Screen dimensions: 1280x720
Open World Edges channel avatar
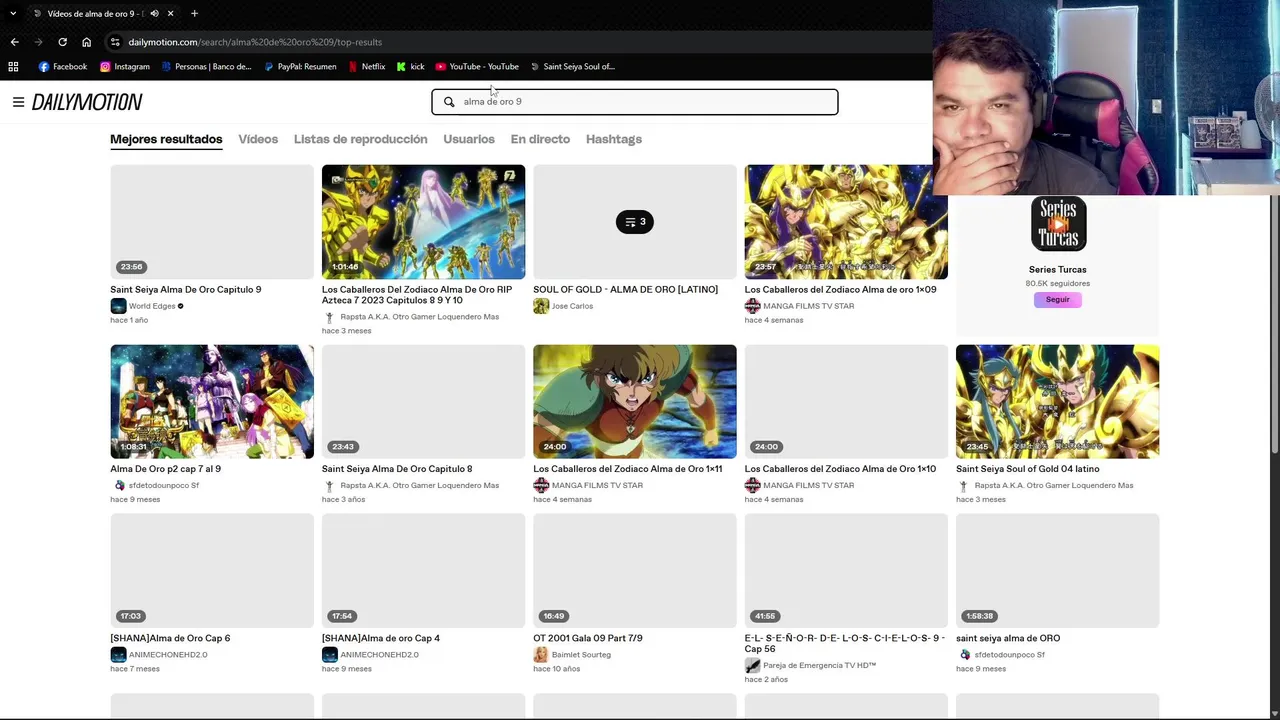tap(118, 306)
